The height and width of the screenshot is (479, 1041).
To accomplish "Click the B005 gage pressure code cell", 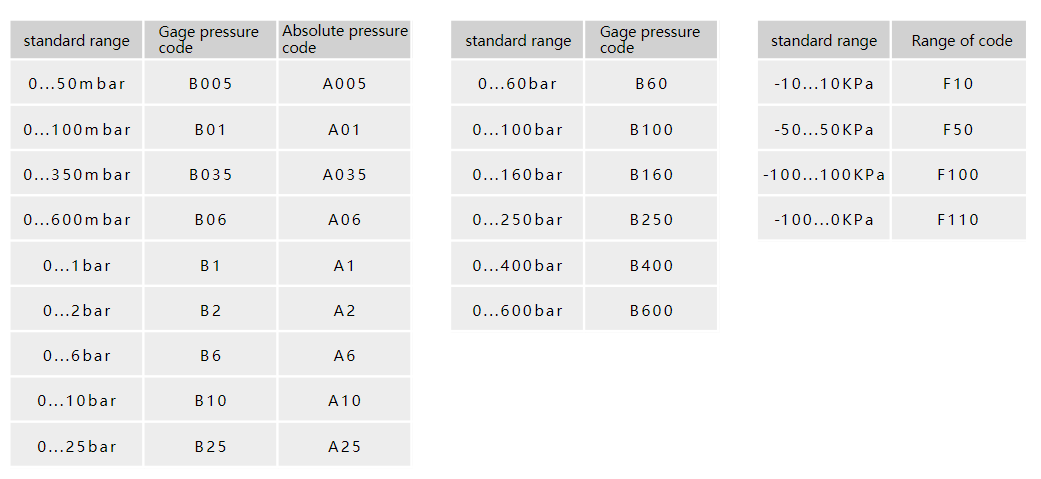I will point(210,84).
